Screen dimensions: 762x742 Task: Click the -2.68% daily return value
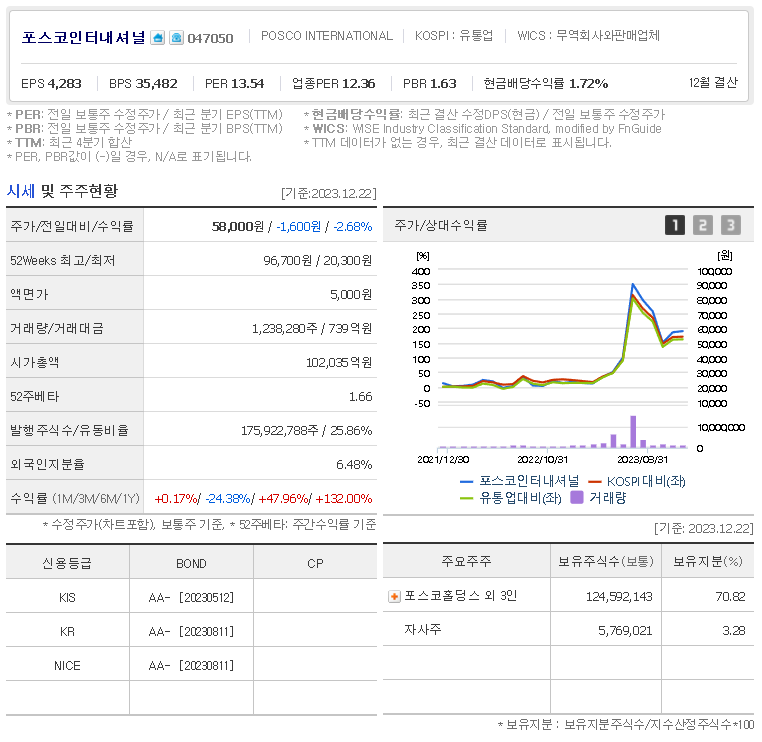[353, 226]
